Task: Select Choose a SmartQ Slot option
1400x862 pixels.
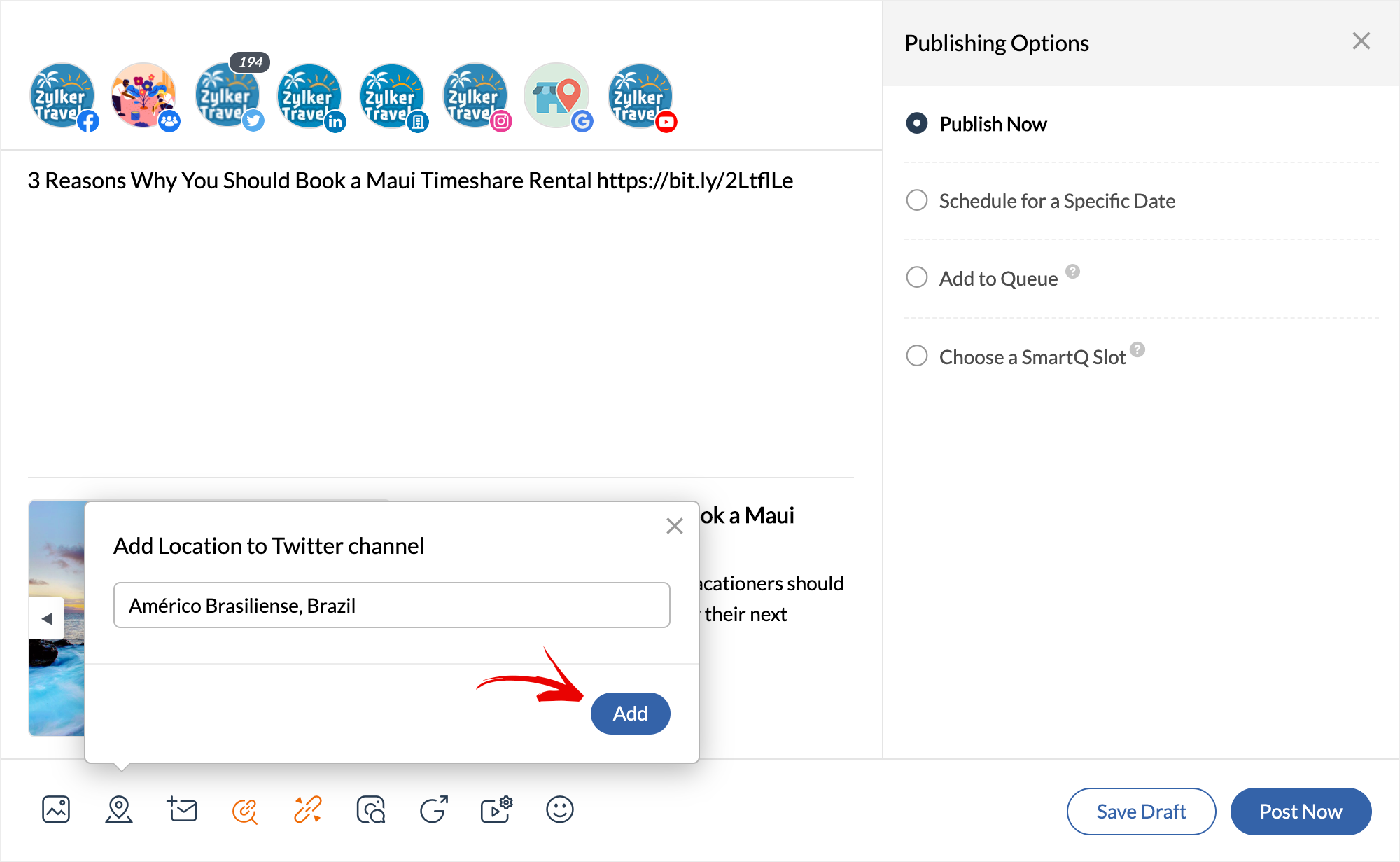Action: (917, 356)
